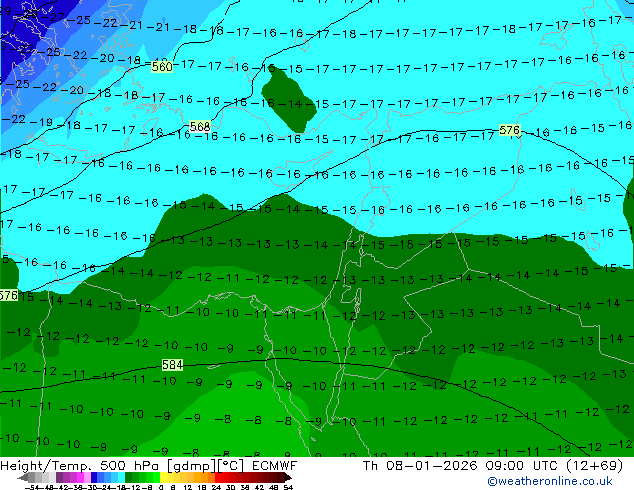The image size is (634, 490).
Task: Click the -54 legend scale value
Action: click(32, 487)
